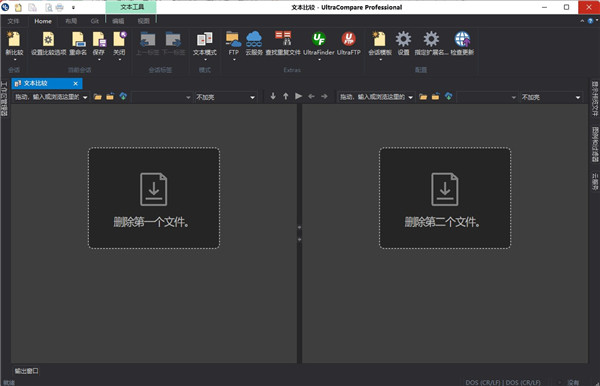600x386 pixels.
Task: Open the FTP ribbon icon
Action: (233, 39)
